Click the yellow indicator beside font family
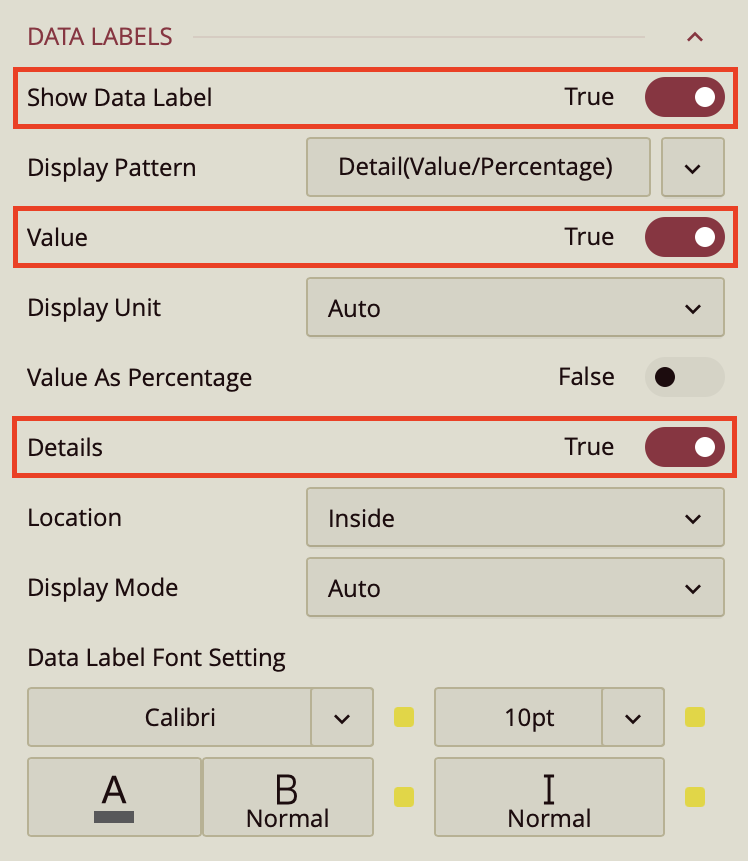Viewport: 748px width, 861px height. tap(404, 717)
